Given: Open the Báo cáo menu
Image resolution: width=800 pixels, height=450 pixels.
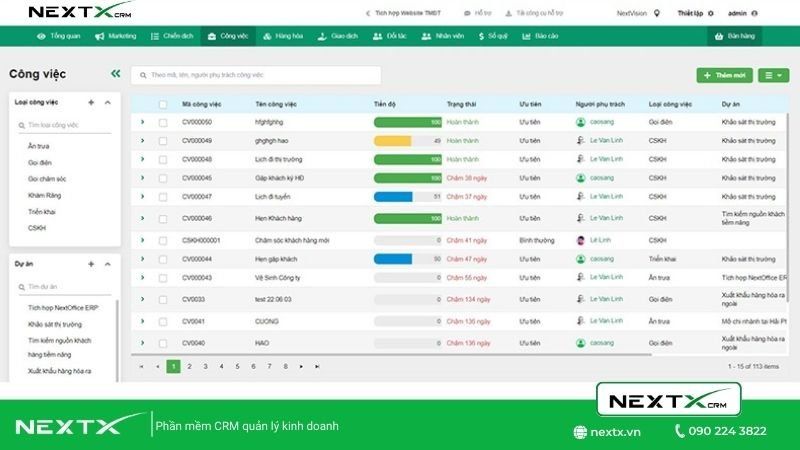Looking at the screenshot, I should [x=540, y=36].
